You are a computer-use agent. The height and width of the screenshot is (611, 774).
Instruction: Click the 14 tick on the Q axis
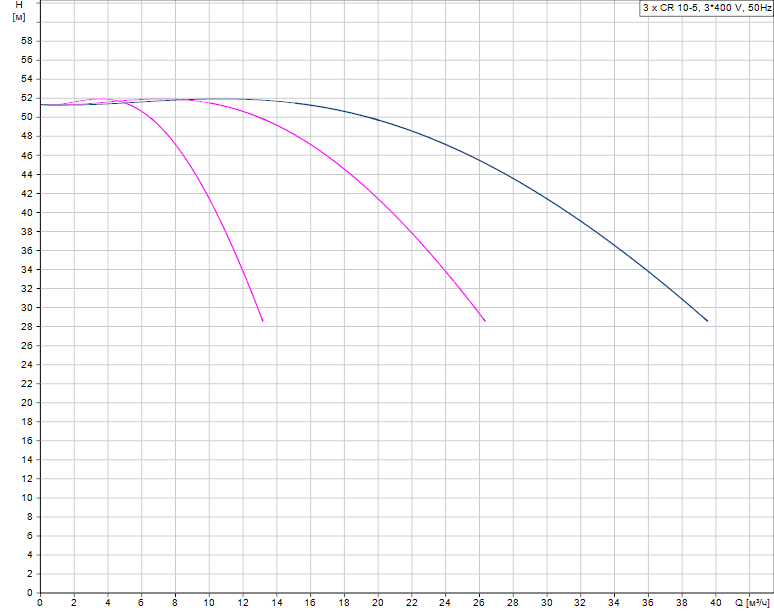[x=277, y=603]
